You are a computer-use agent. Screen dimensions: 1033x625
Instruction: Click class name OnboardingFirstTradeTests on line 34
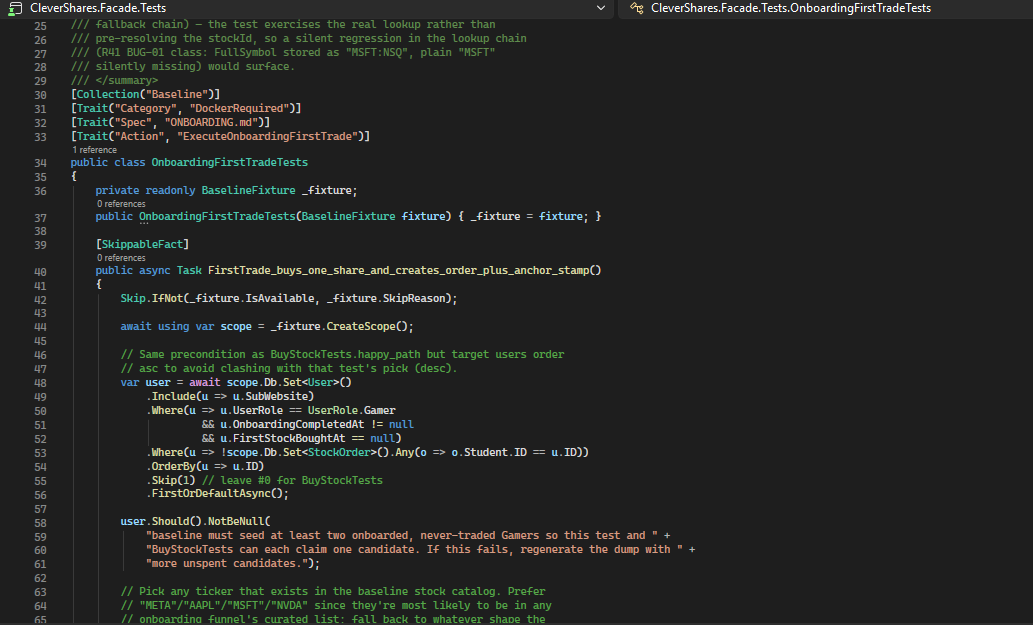[229, 162]
